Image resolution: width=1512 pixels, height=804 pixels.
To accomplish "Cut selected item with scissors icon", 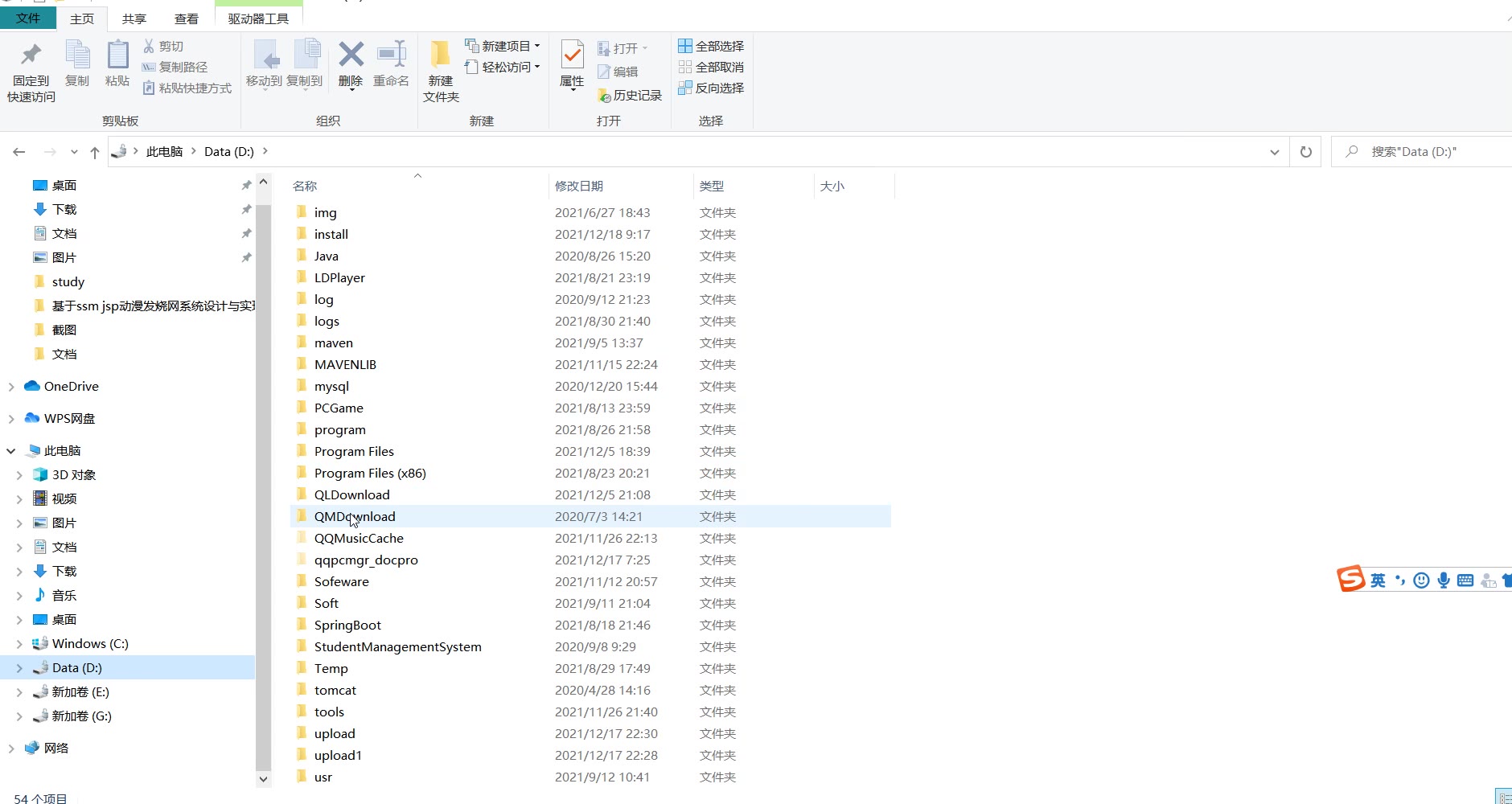I will click(x=163, y=47).
